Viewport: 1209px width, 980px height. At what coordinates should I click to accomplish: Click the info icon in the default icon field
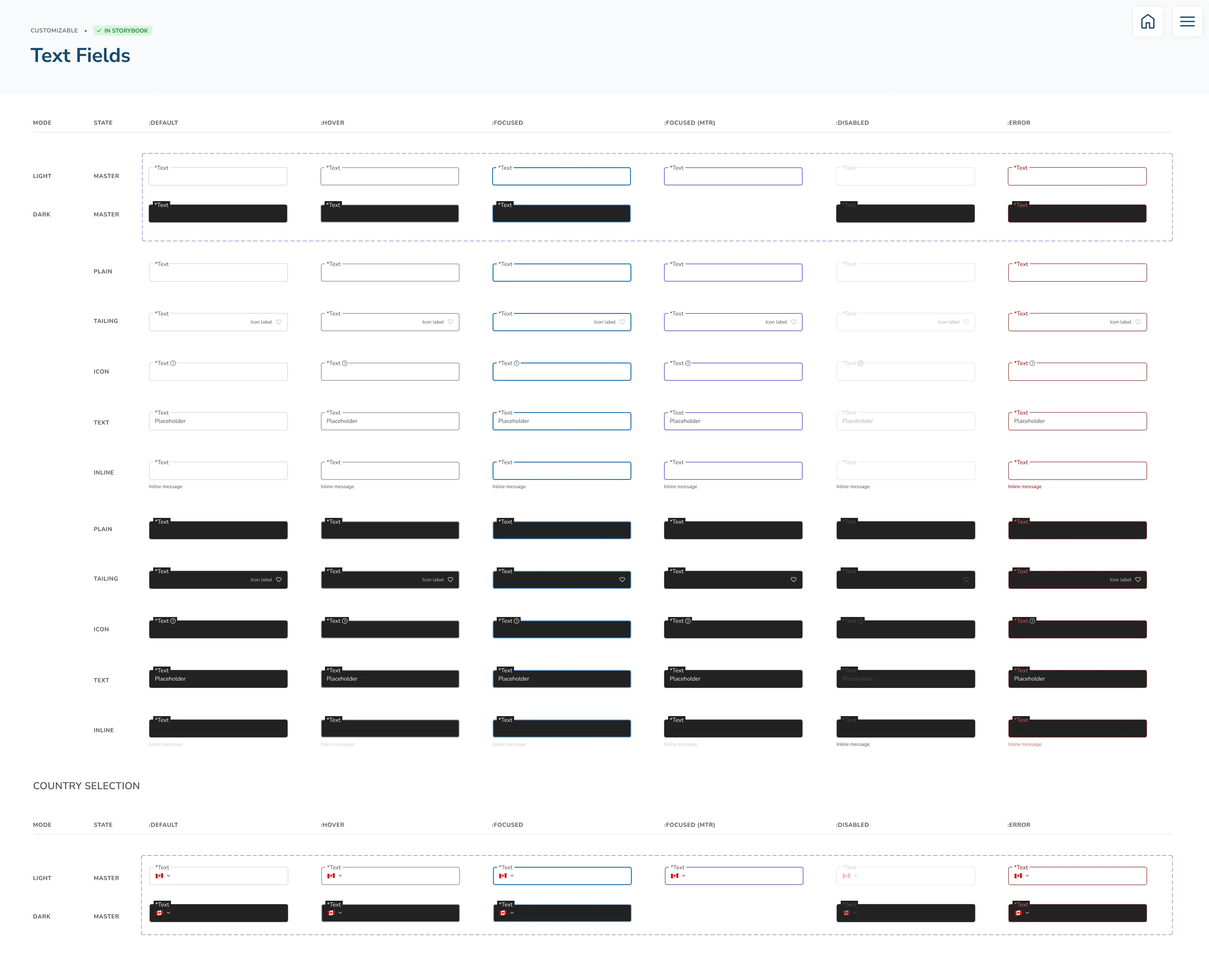click(173, 363)
